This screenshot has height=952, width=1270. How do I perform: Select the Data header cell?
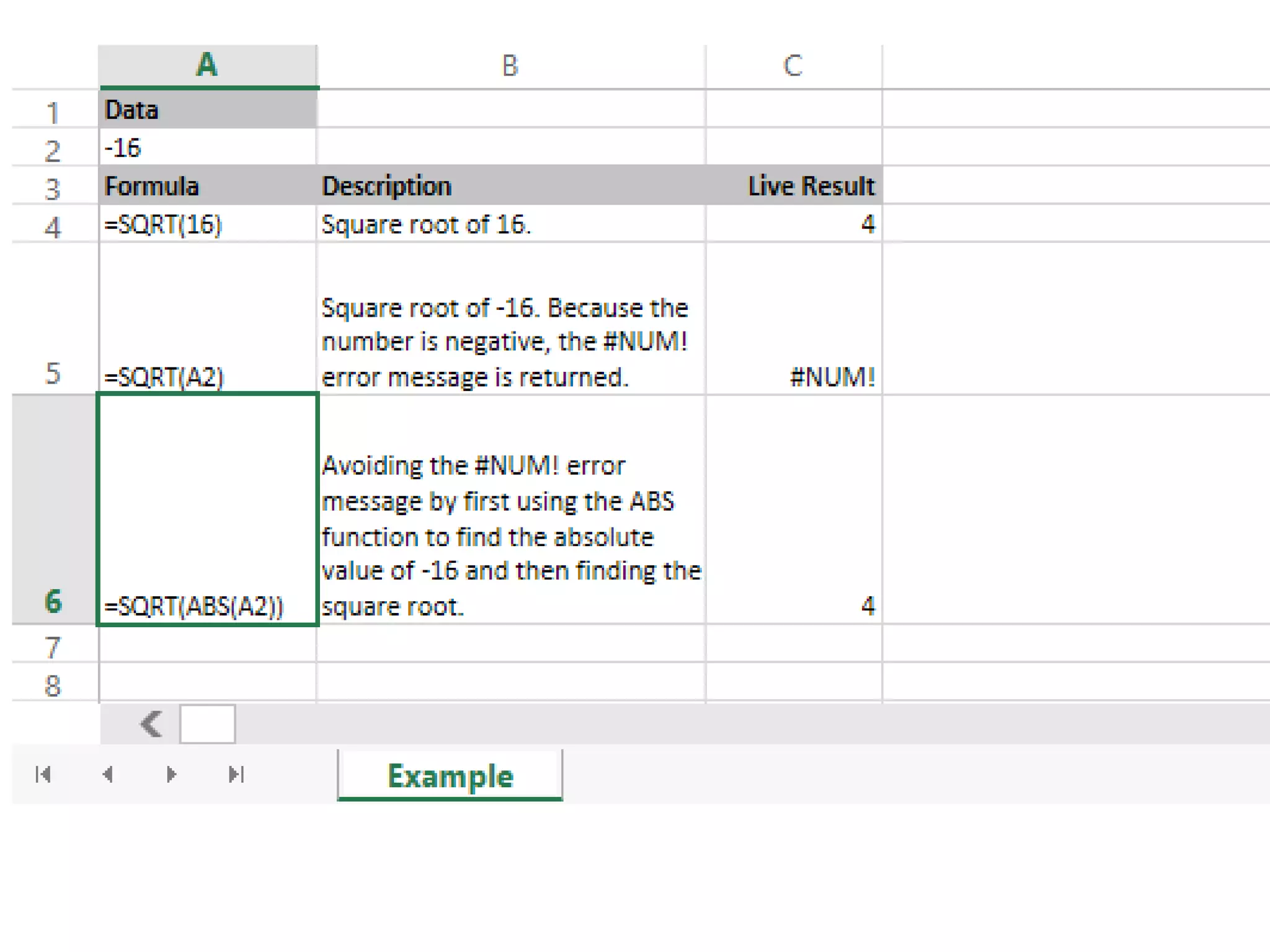pos(208,110)
